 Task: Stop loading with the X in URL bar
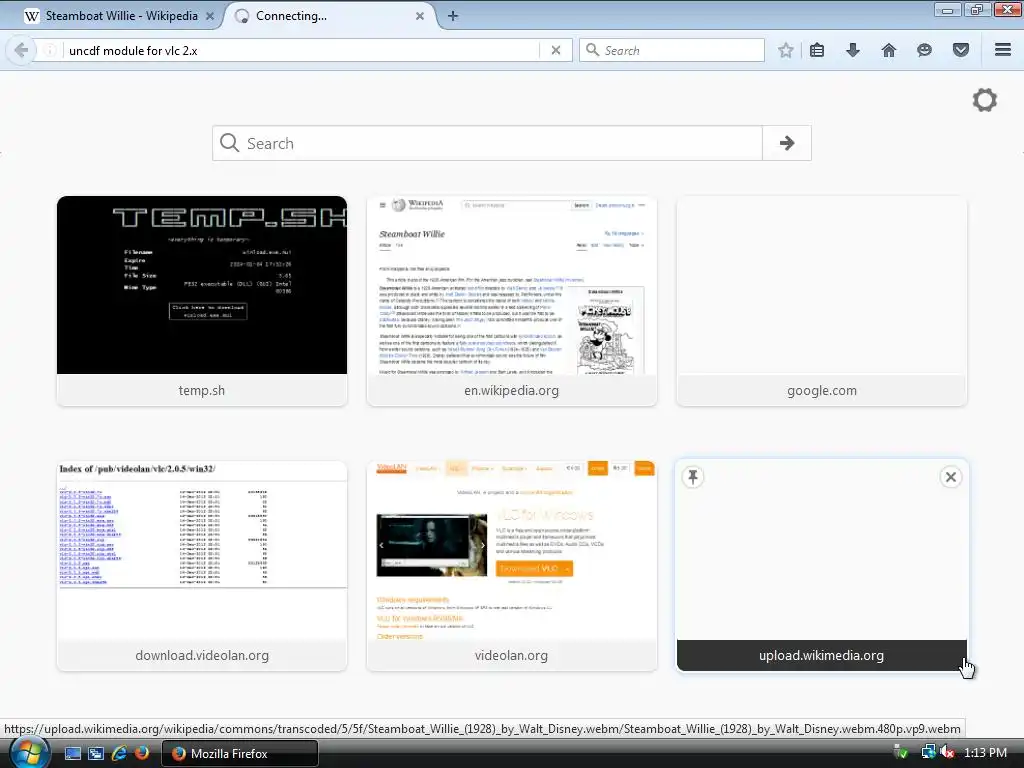point(556,50)
